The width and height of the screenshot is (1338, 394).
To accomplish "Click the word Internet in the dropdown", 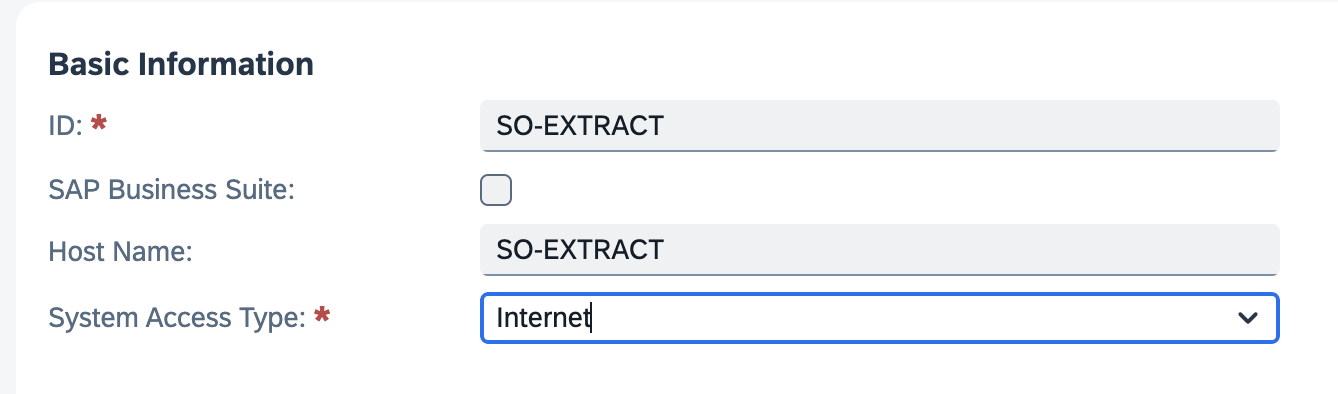I will [544, 318].
